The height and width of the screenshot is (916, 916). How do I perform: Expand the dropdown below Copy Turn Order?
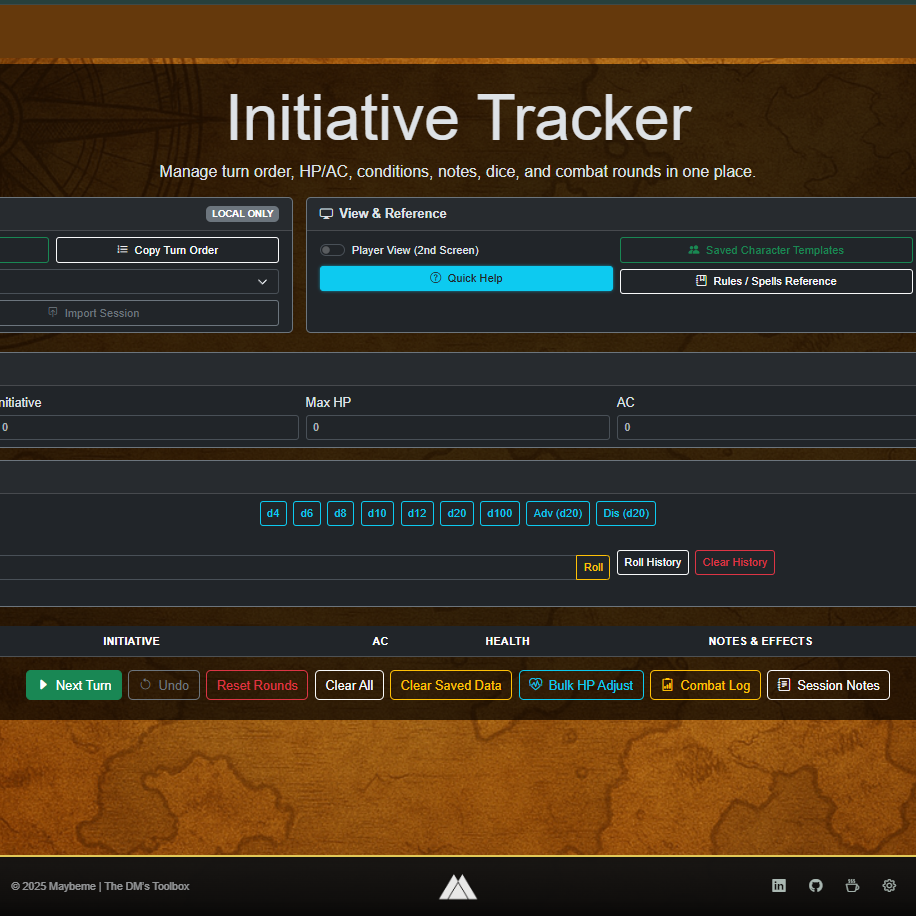(x=139, y=282)
